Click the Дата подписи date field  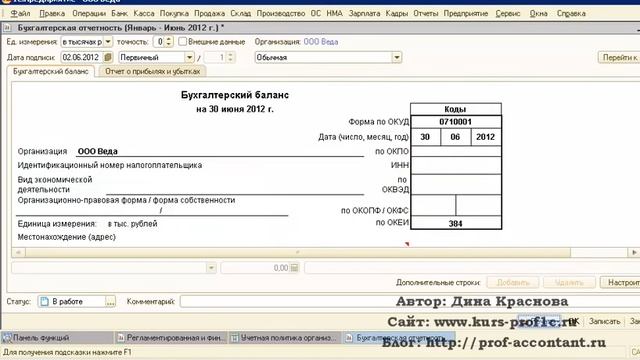point(82,57)
